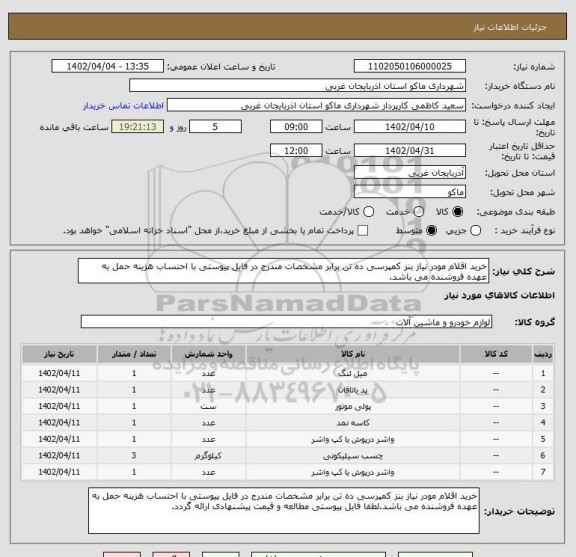Click the تاریخ نیاز column header
The width and height of the screenshot is (576, 557).
pos(59,354)
